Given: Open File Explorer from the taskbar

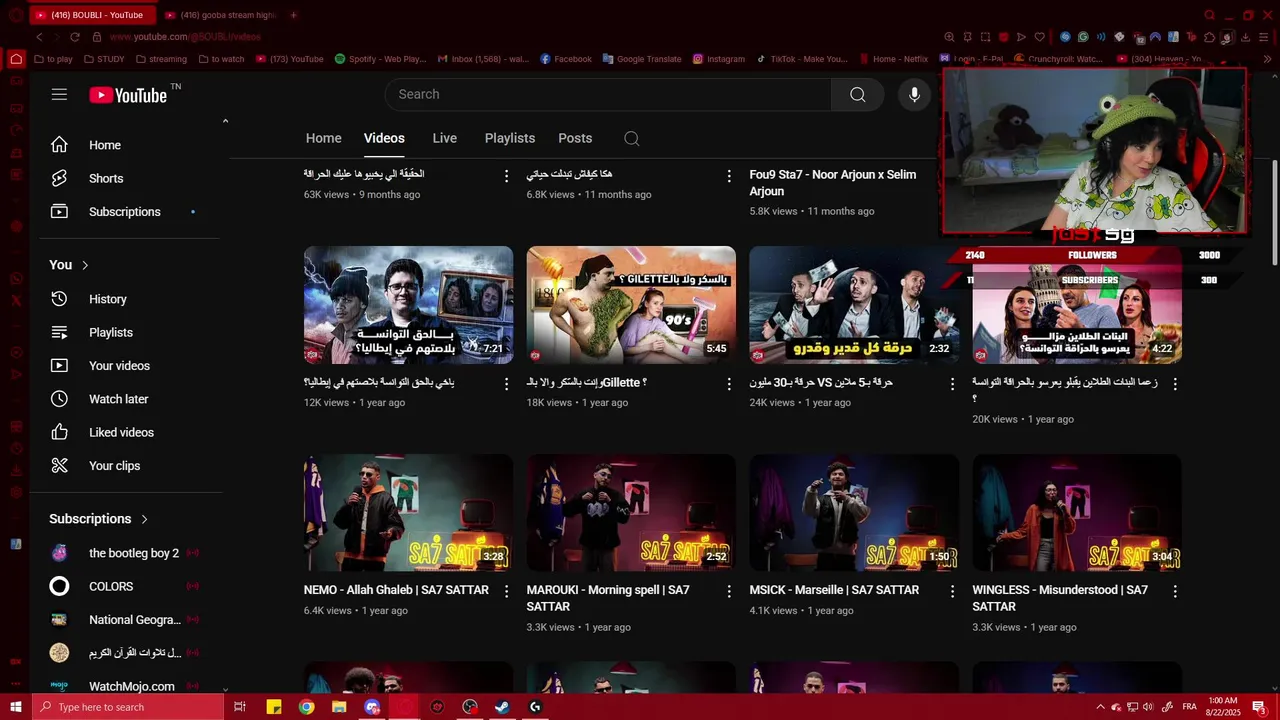Looking at the screenshot, I should (339, 707).
